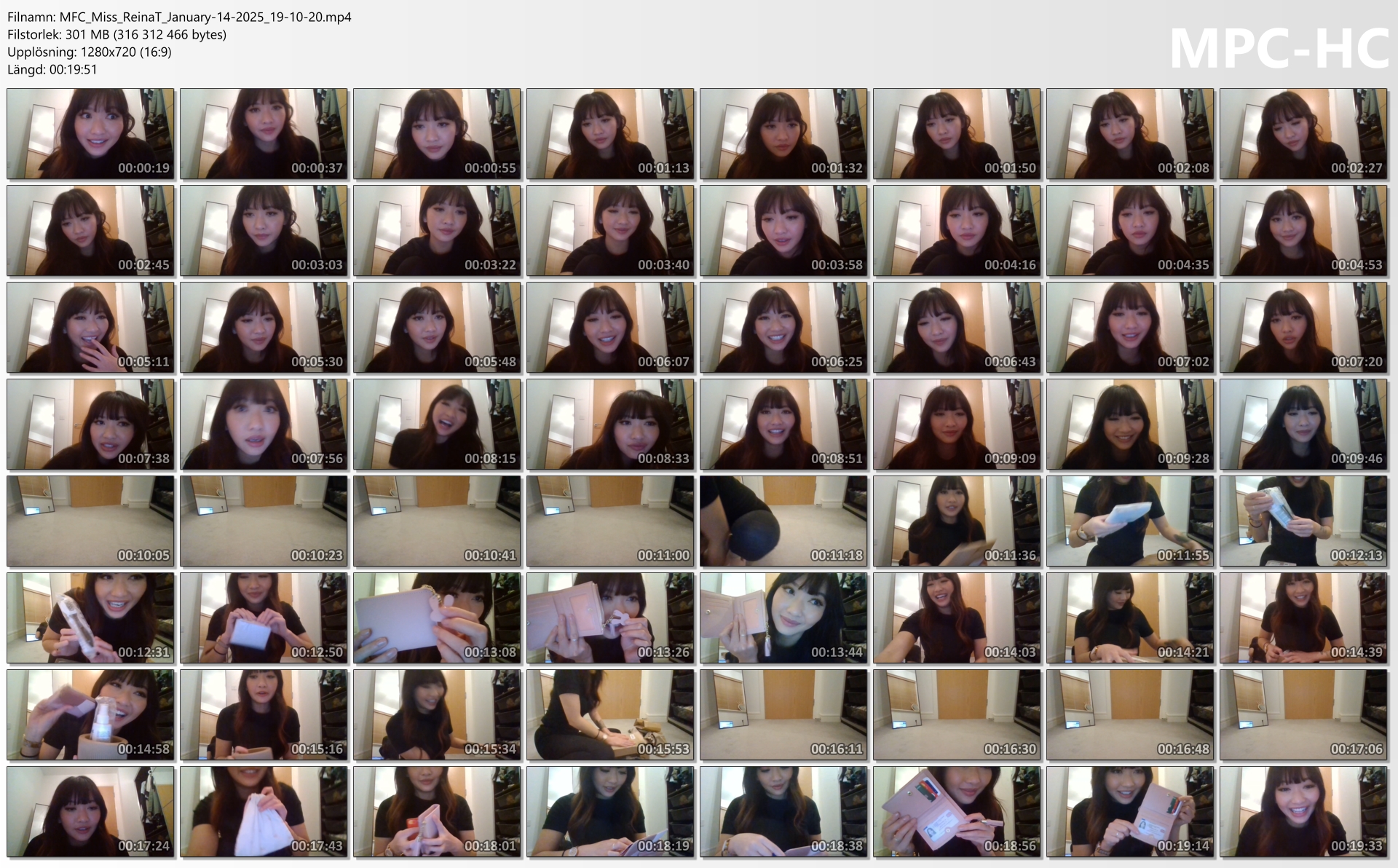Click the thumbnail timestamped 00:11:18
Viewport: 1398px width, 868px height.
783,521
